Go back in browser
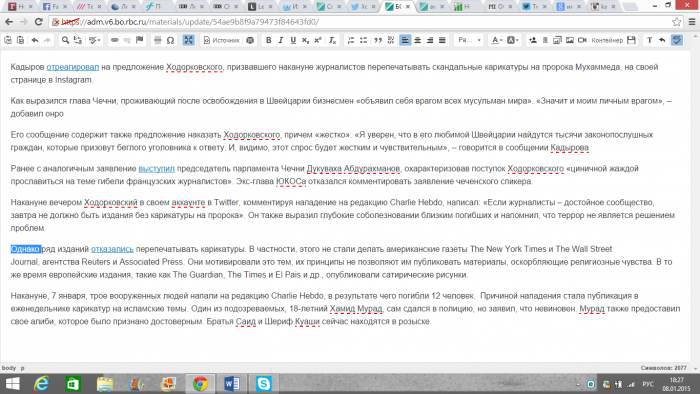This screenshot has width=700, height=394. 9,22
